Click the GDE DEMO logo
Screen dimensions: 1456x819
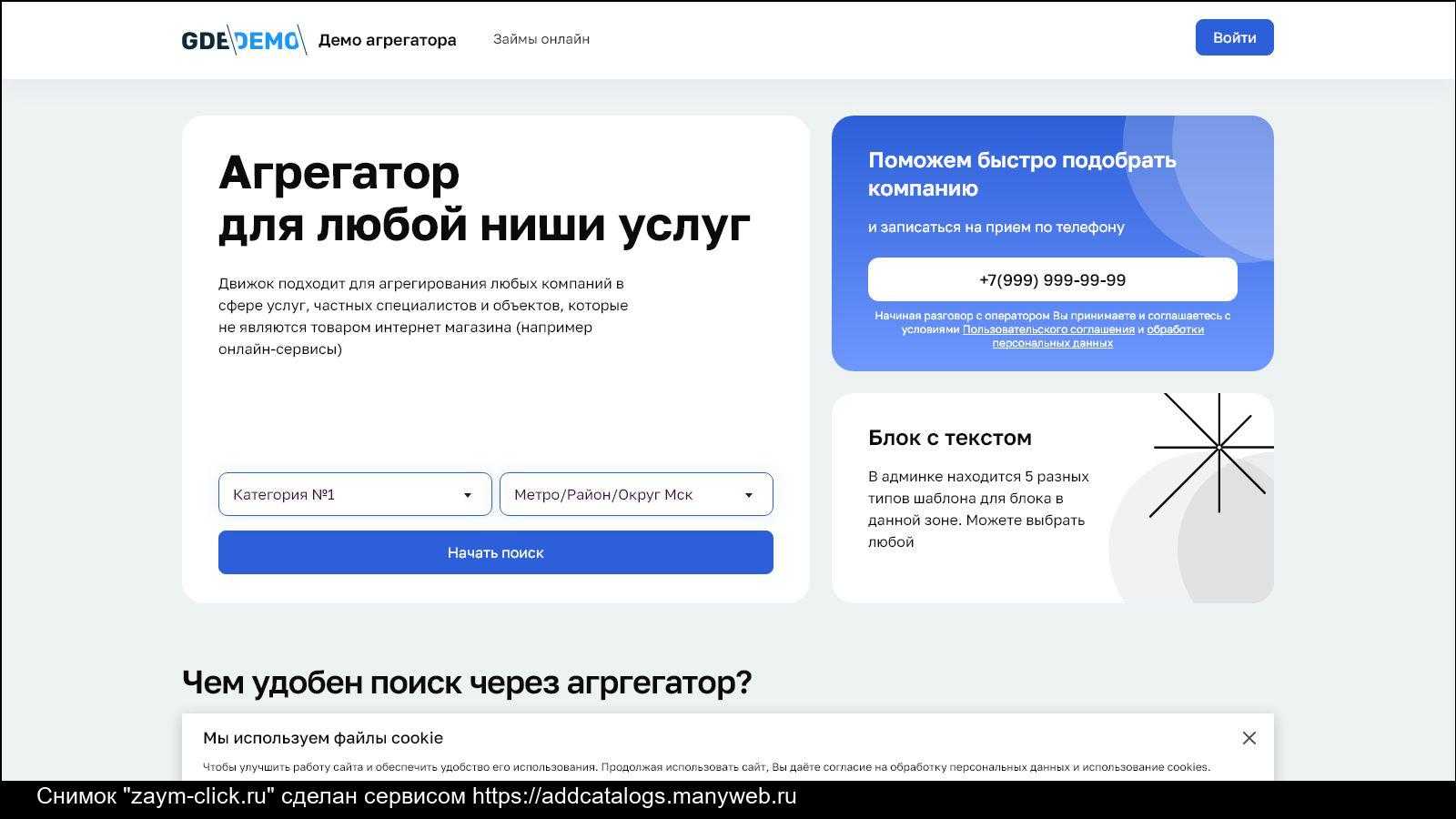click(x=244, y=40)
